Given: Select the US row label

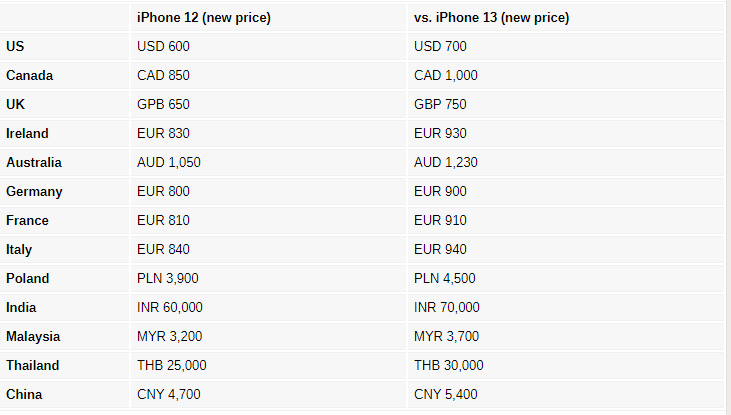Looking at the screenshot, I should [15, 46].
